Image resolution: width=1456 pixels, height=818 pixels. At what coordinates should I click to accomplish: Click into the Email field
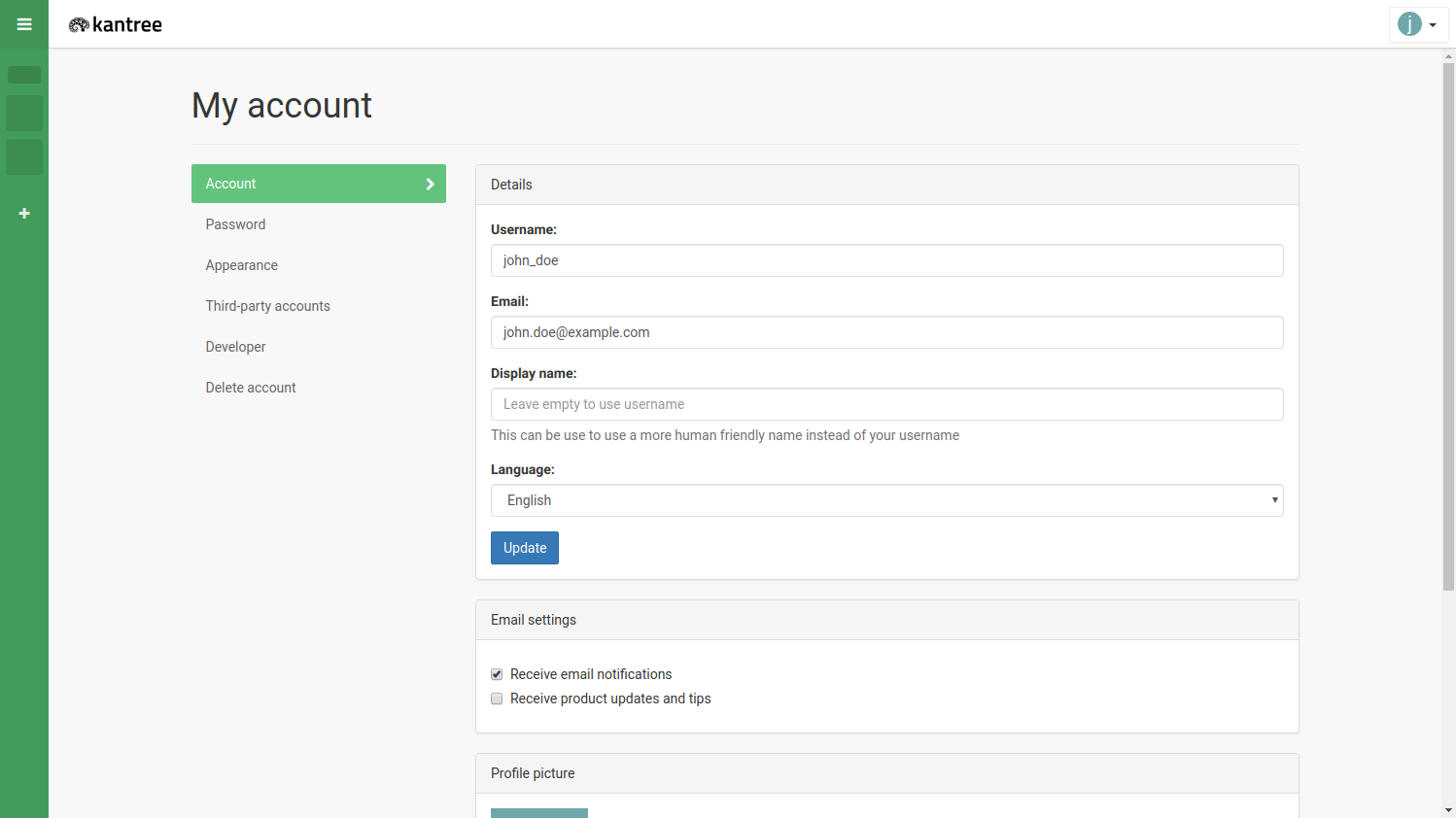click(886, 332)
